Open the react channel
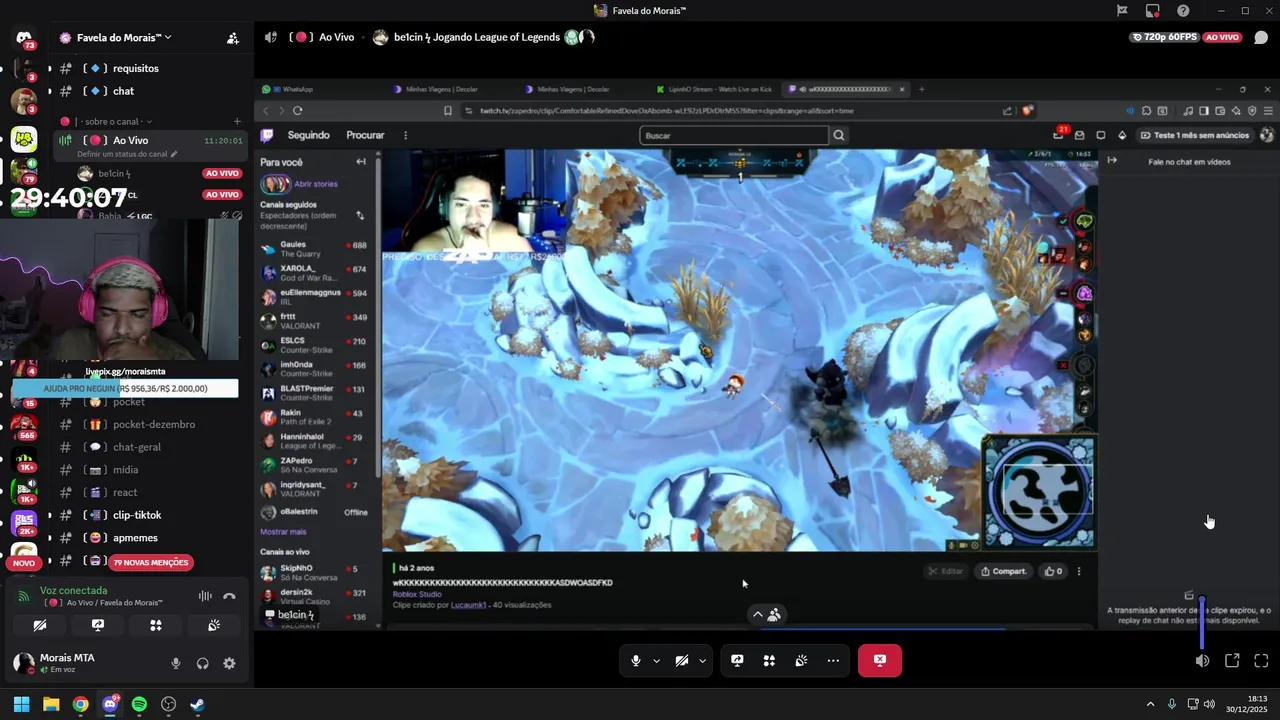This screenshot has height=720, width=1280. pos(125,492)
